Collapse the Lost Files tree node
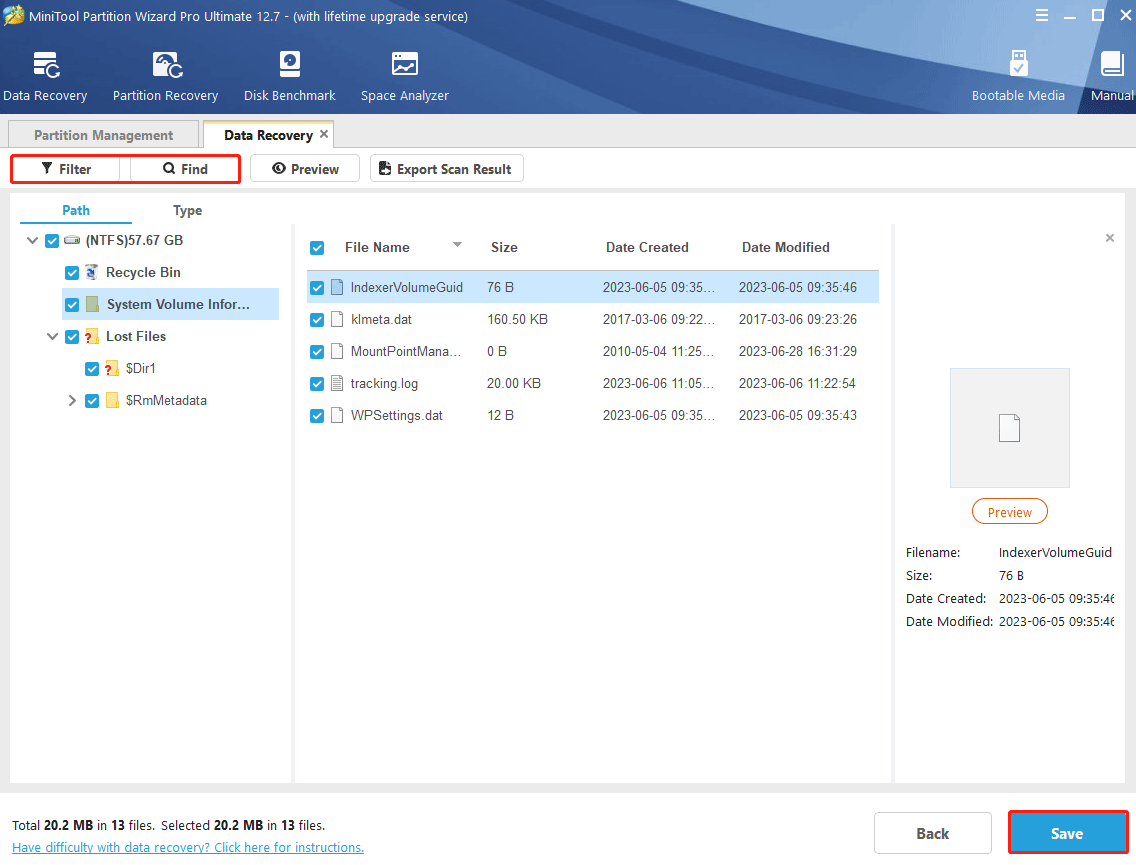 coord(53,337)
